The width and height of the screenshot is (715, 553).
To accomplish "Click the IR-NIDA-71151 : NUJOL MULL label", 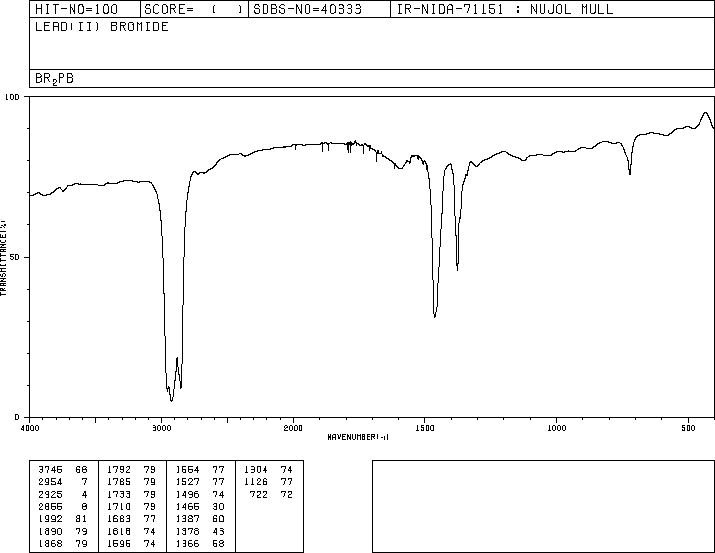I will click(x=505, y=9).
